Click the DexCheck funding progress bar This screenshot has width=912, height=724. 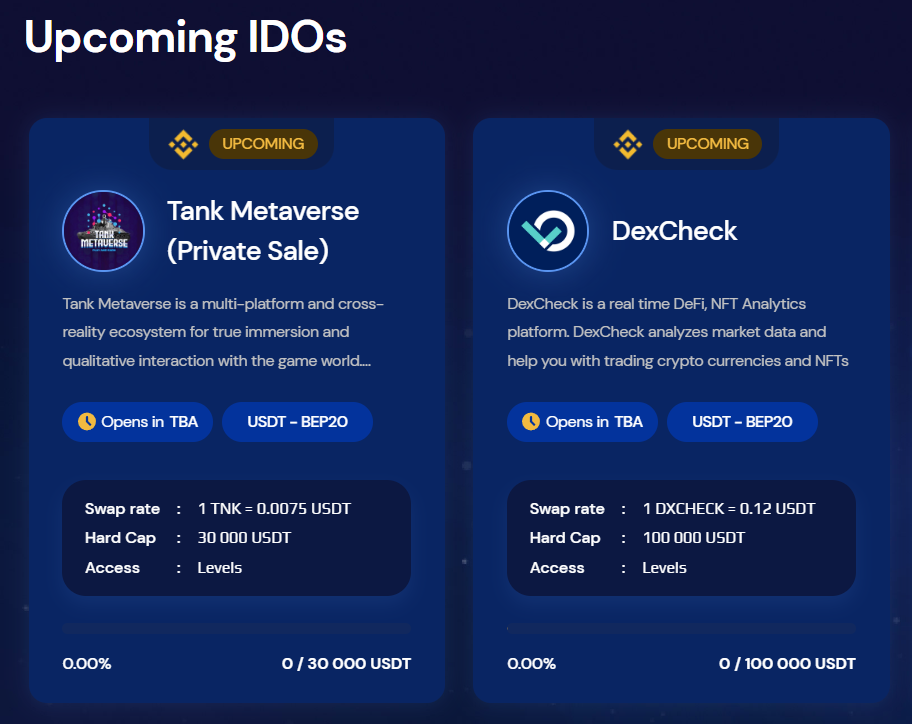pyautogui.click(x=681, y=629)
